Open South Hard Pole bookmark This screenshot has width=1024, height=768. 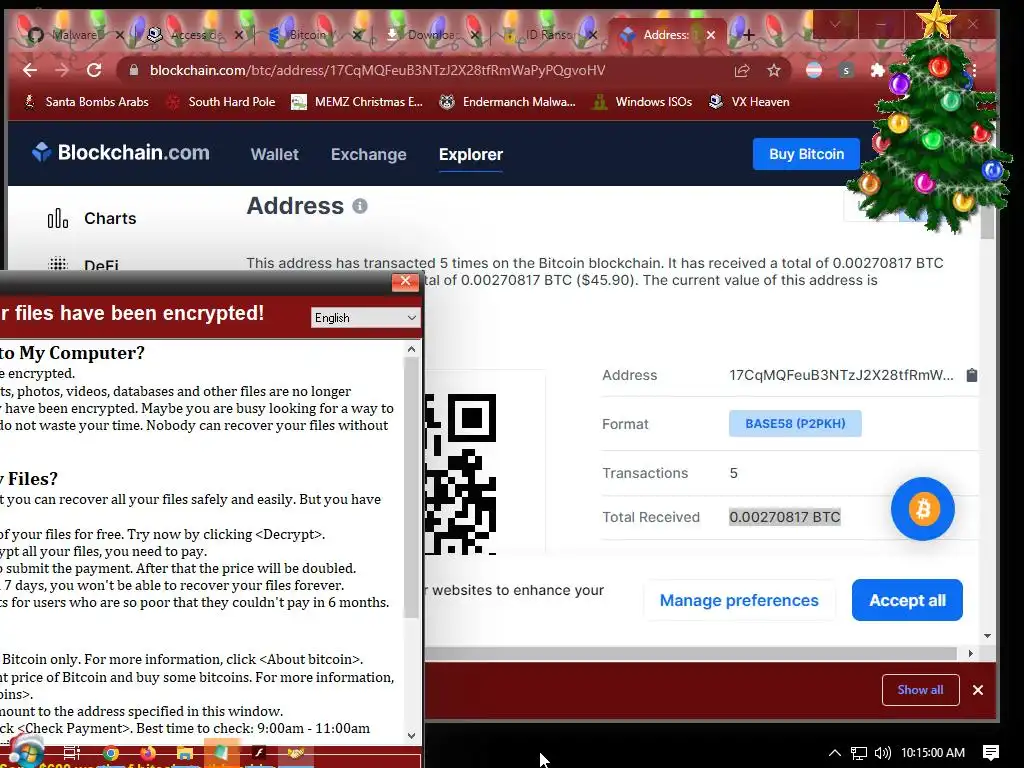pos(221,102)
